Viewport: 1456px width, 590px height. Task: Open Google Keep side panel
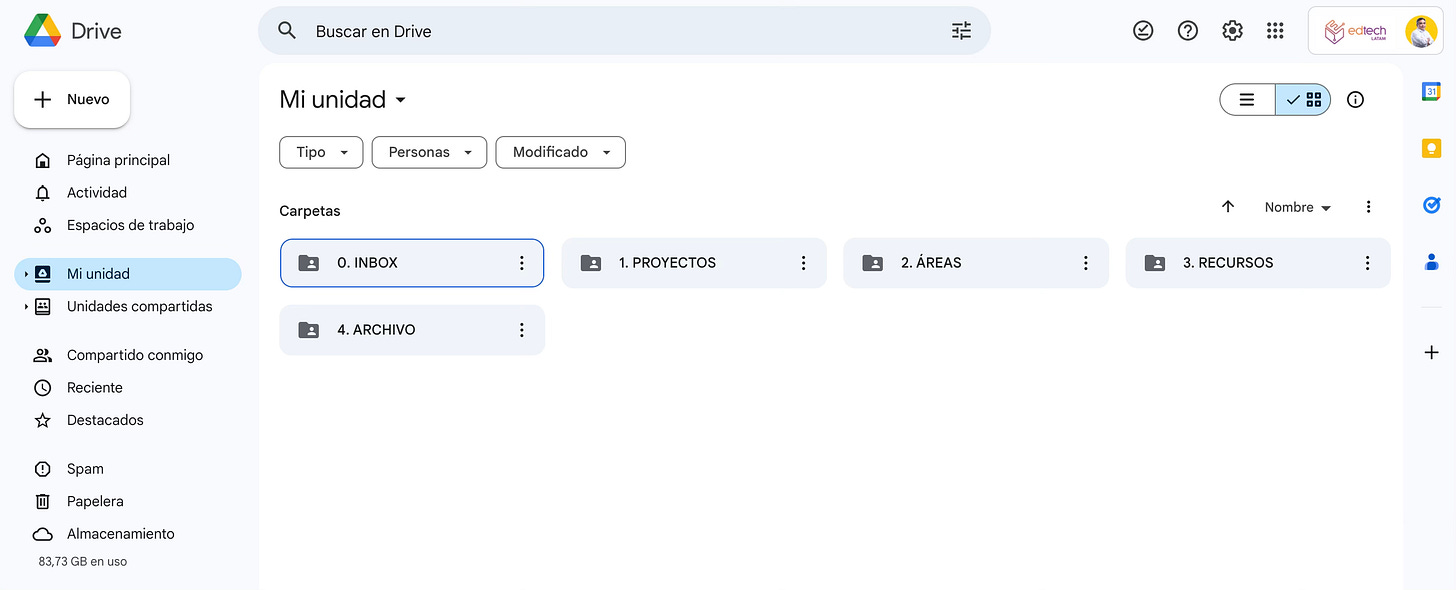[1431, 148]
